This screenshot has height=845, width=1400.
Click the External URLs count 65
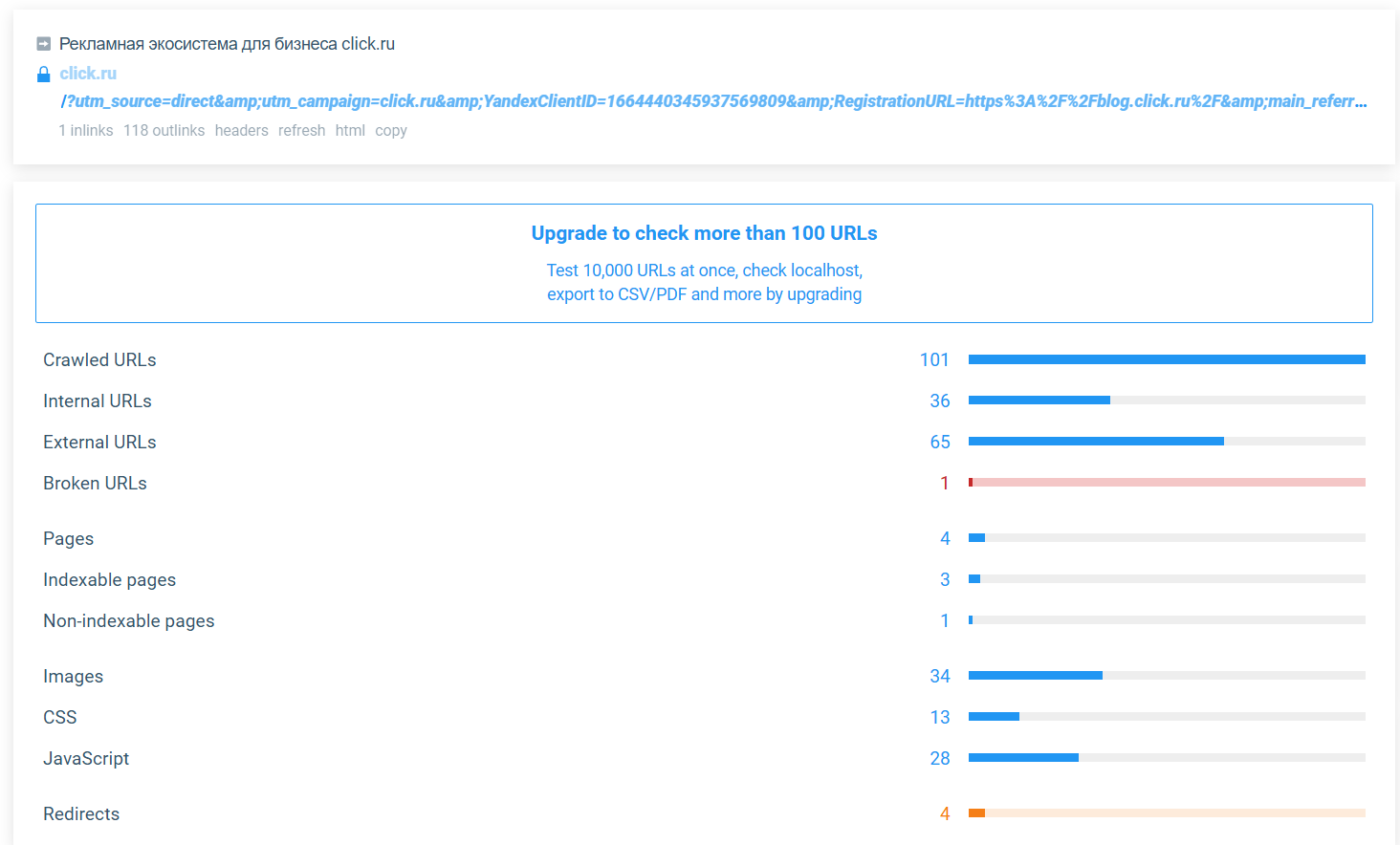[x=939, y=443]
